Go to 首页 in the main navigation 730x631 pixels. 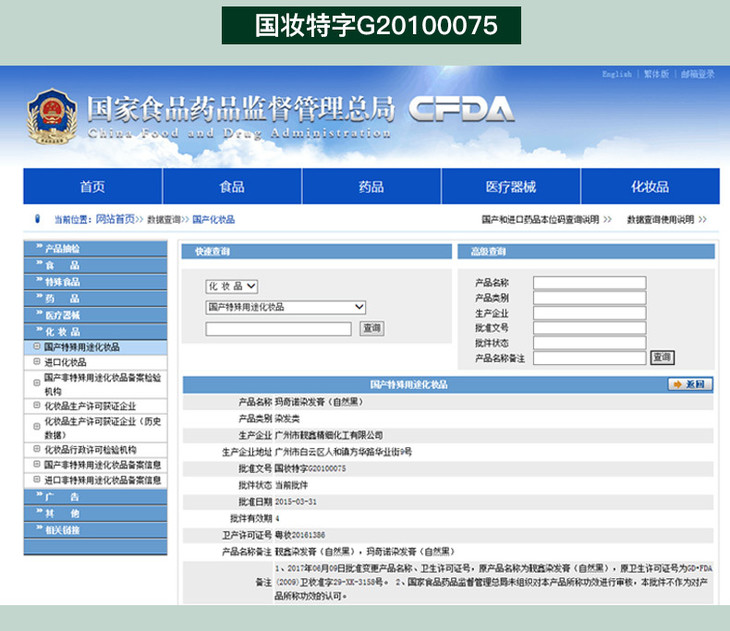coord(92,187)
